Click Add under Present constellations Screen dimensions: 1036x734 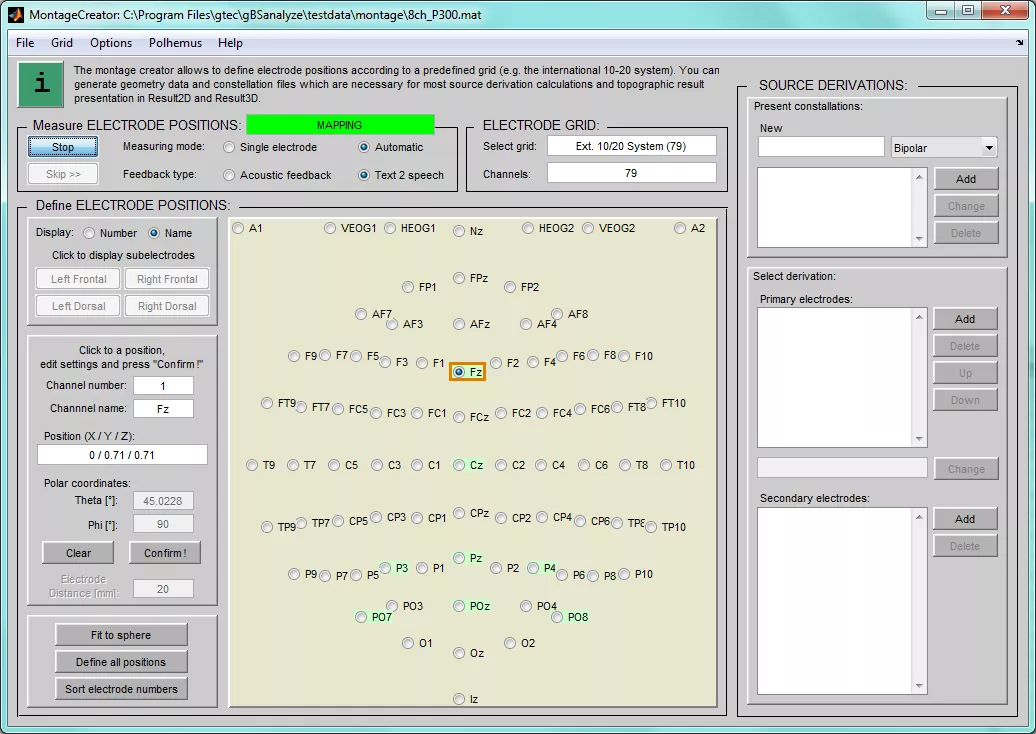pos(965,179)
